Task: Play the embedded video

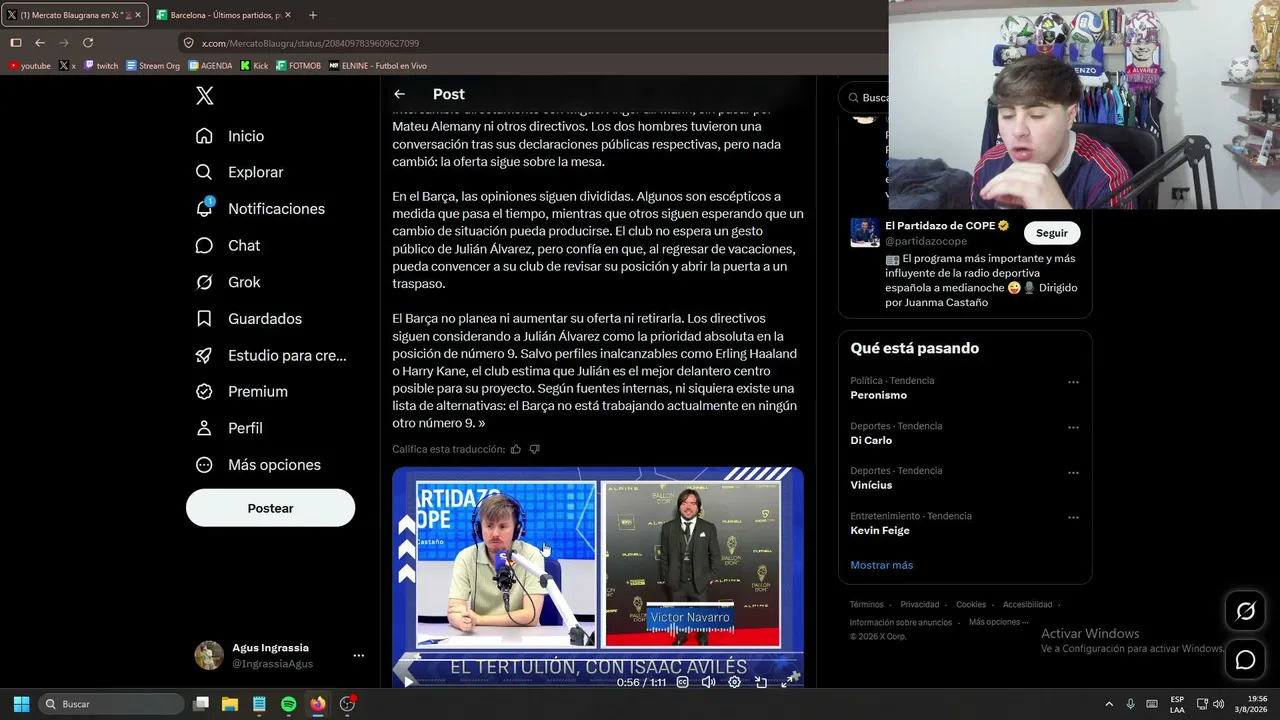Action: [408, 682]
